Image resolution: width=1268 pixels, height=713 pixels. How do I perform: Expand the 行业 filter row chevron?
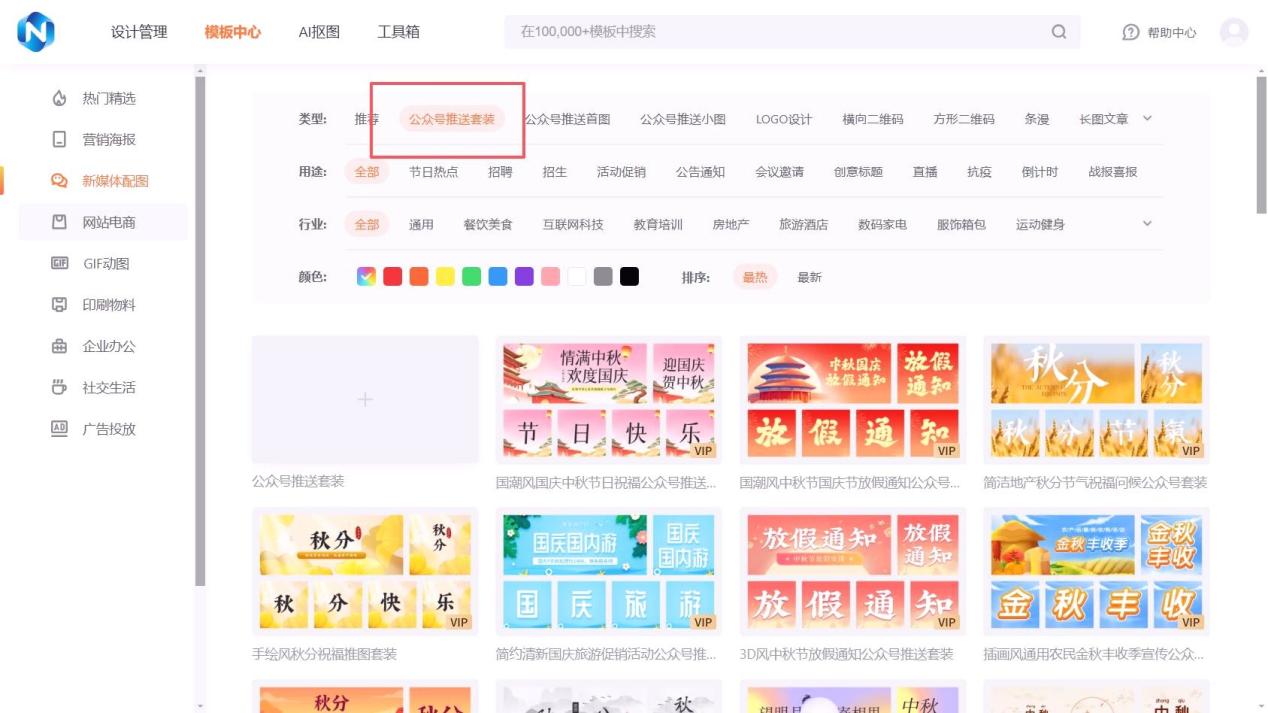click(1147, 224)
